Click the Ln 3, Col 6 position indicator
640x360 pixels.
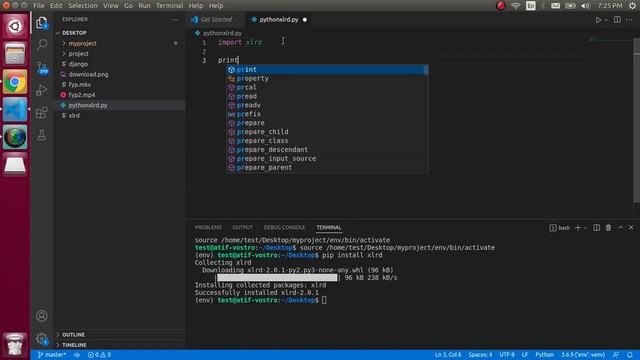pyautogui.click(x=448, y=355)
